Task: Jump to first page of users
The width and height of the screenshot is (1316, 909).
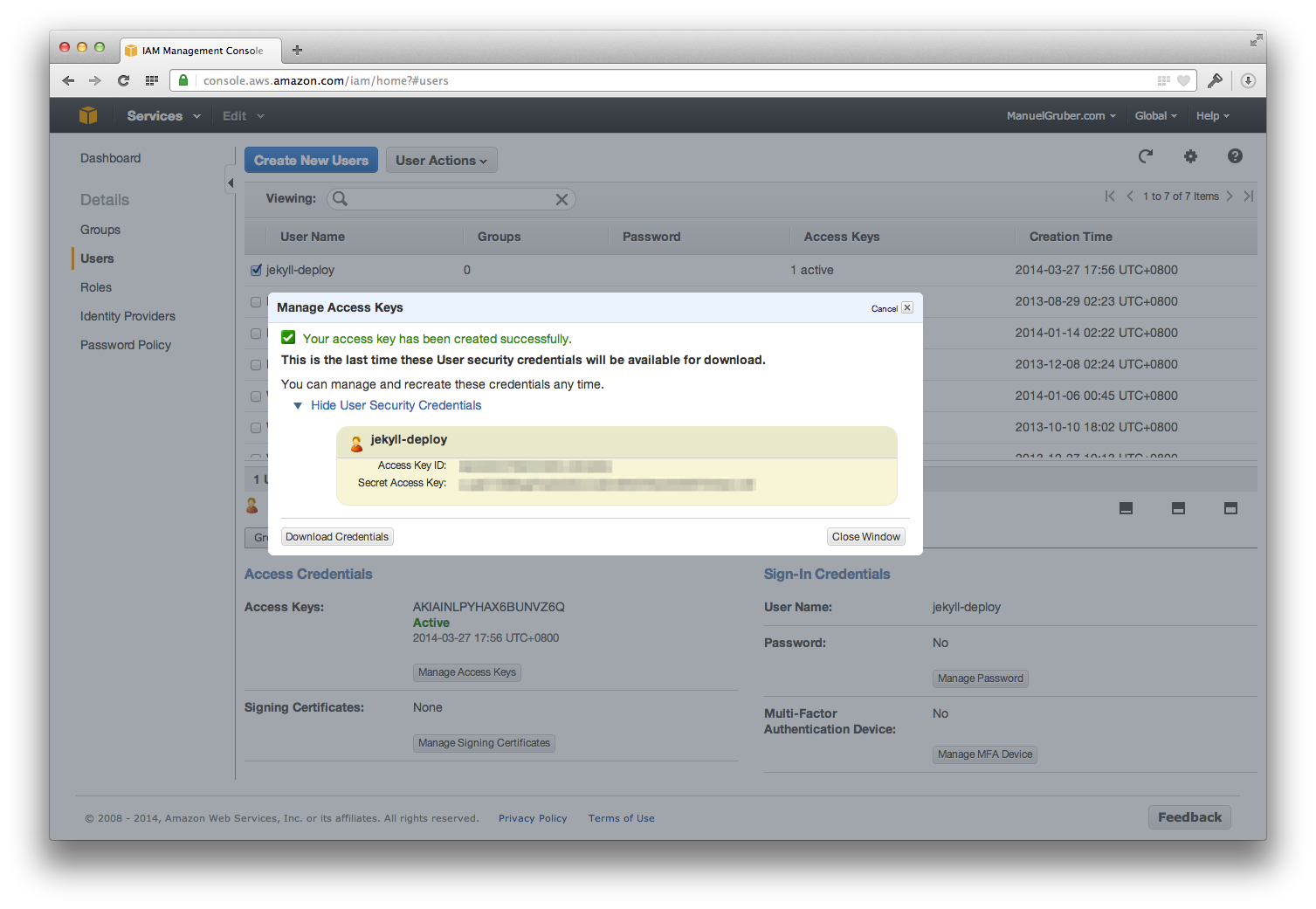Action: pyautogui.click(x=1110, y=196)
